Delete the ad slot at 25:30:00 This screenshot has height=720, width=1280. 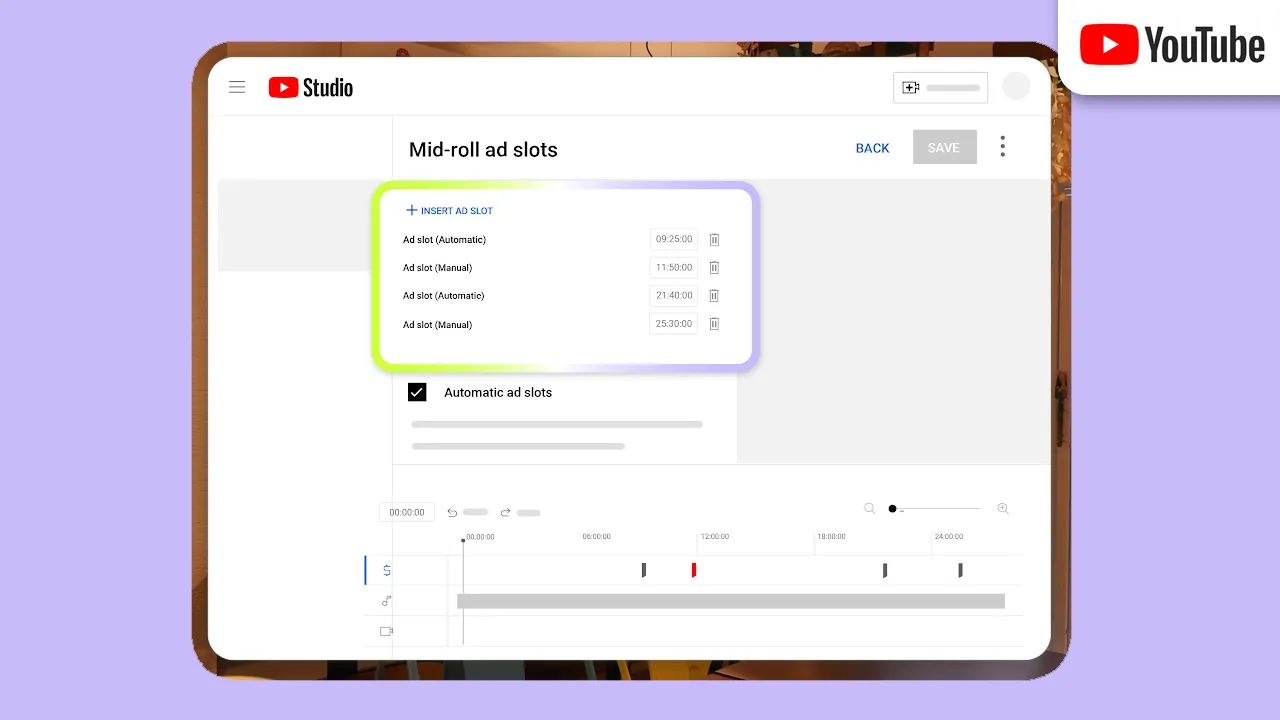pos(714,324)
